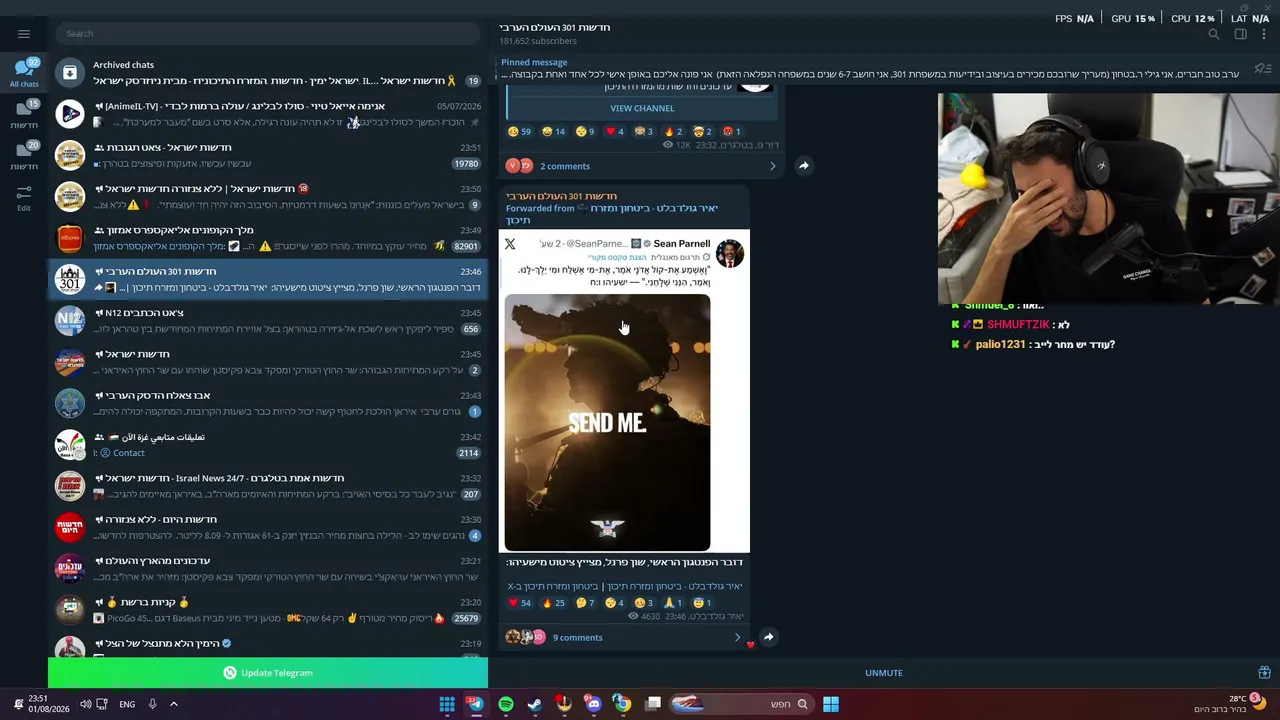Click the Update Telegram button
The height and width of the screenshot is (720, 1280).
(268, 673)
